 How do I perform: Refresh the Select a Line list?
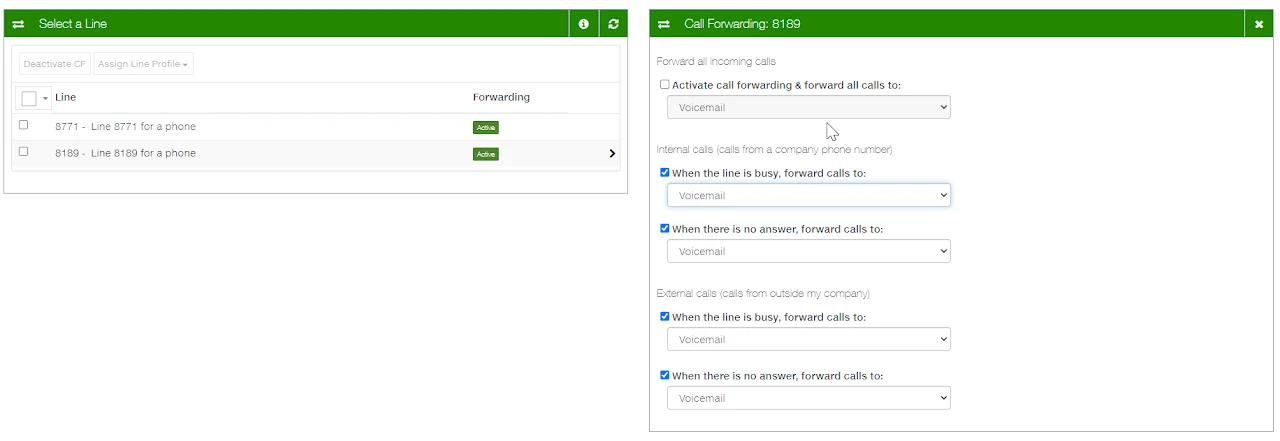click(613, 23)
